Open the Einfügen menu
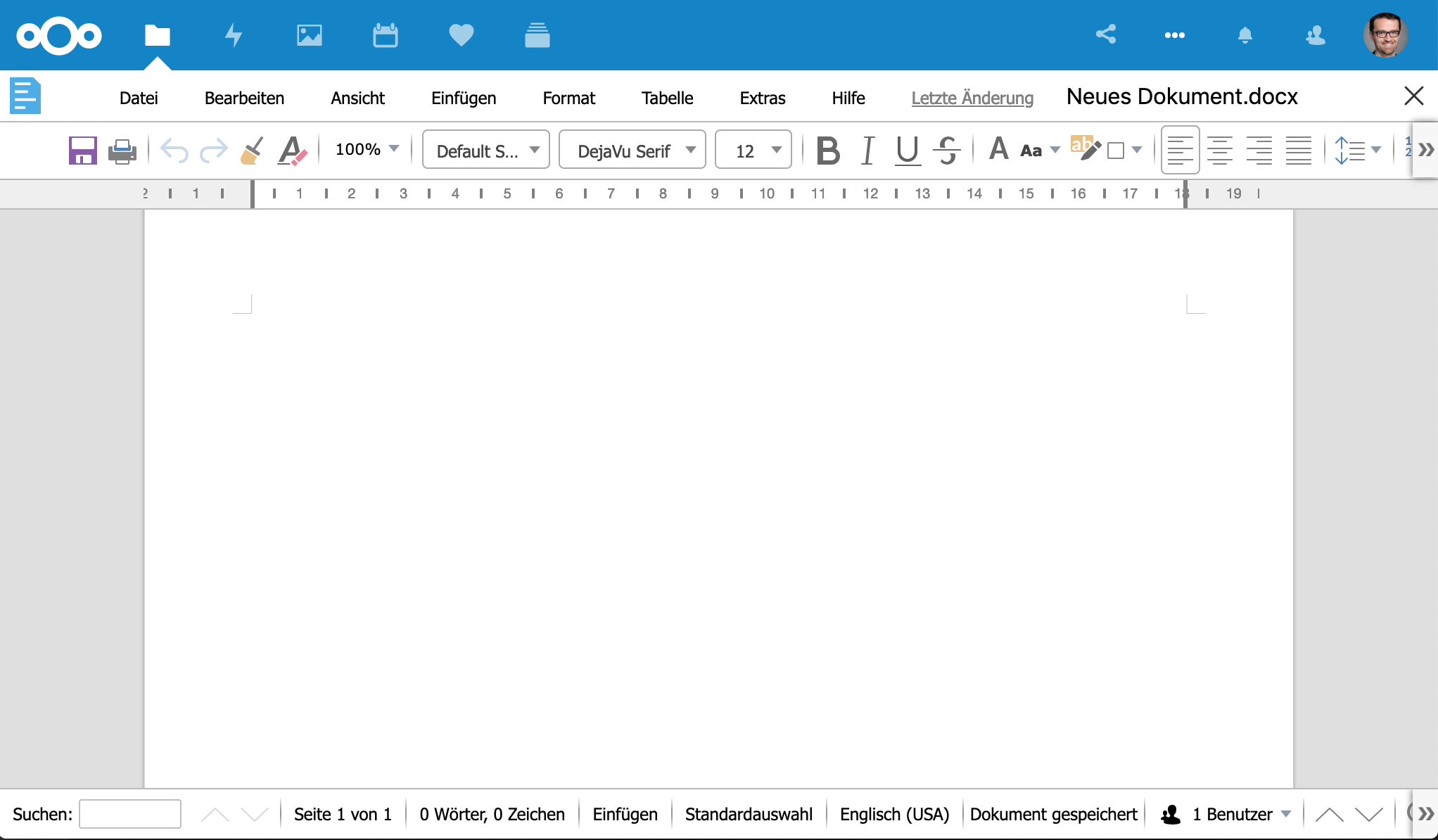The image size is (1438, 840). point(464,98)
